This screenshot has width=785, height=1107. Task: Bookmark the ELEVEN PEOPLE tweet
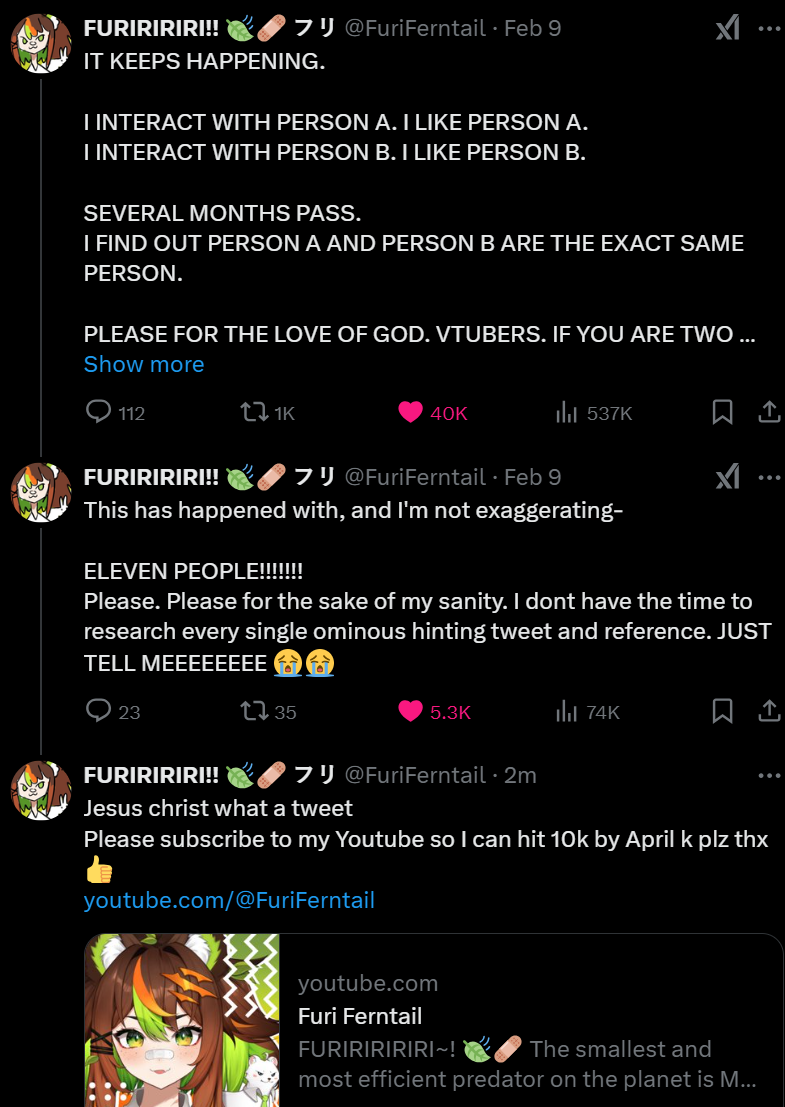tap(722, 711)
